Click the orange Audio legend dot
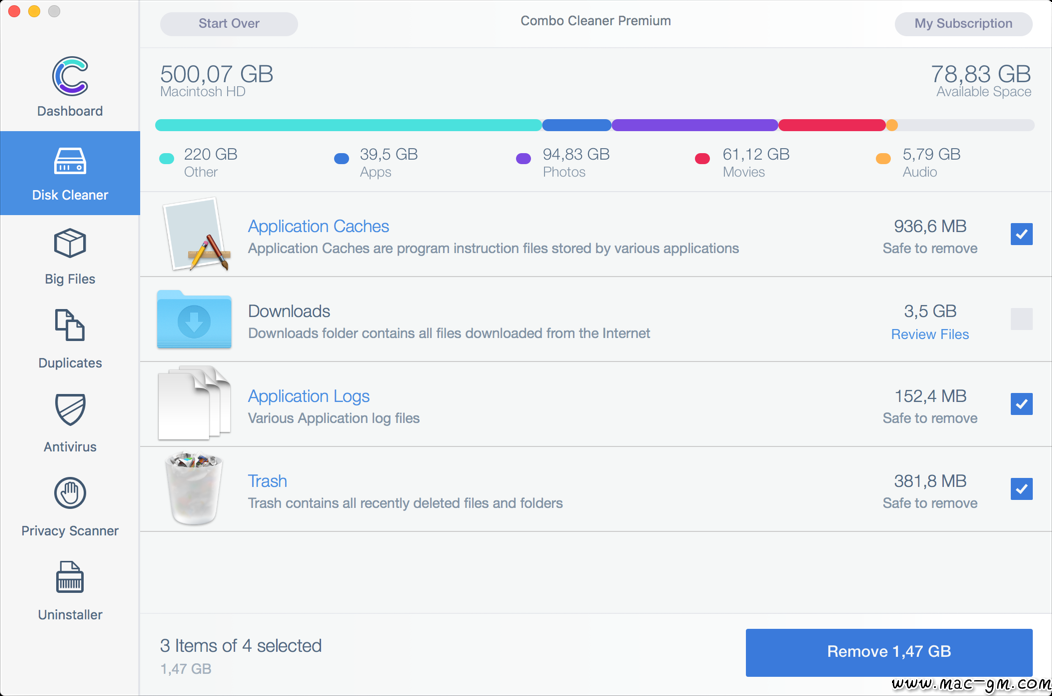Image resolution: width=1052 pixels, height=696 pixels. coord(884,158)
